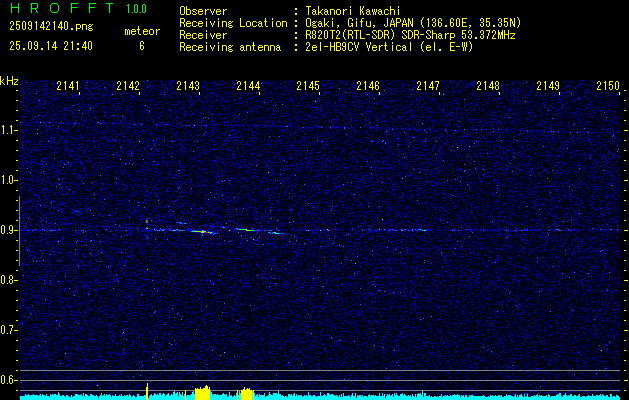This screenshot has width=629, height=400.
Task: Click observer name Takanori Kawachi
Action: (x=353, y=11)
